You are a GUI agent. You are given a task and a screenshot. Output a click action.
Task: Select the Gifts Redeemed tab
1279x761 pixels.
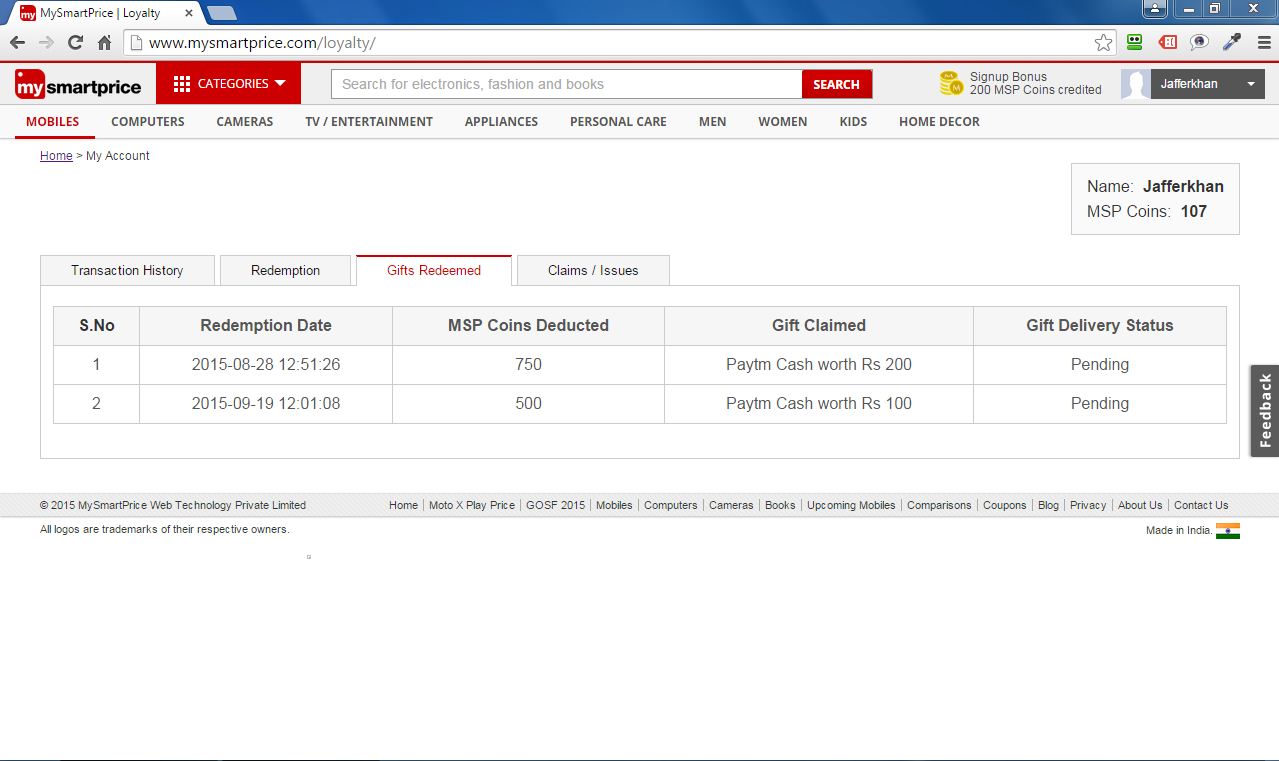(x=434, y=270)
